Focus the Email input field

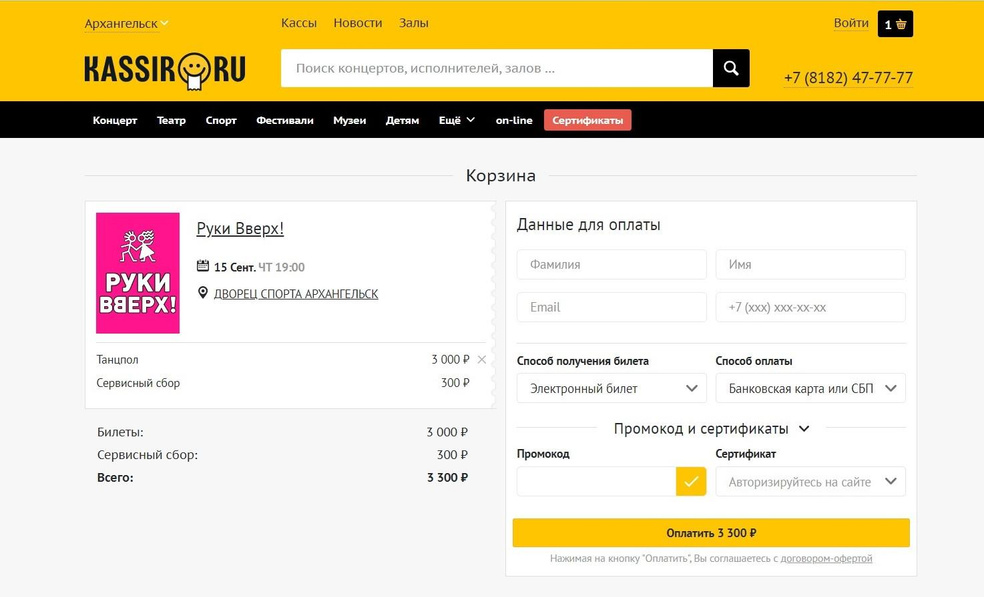tap(611, 307)
